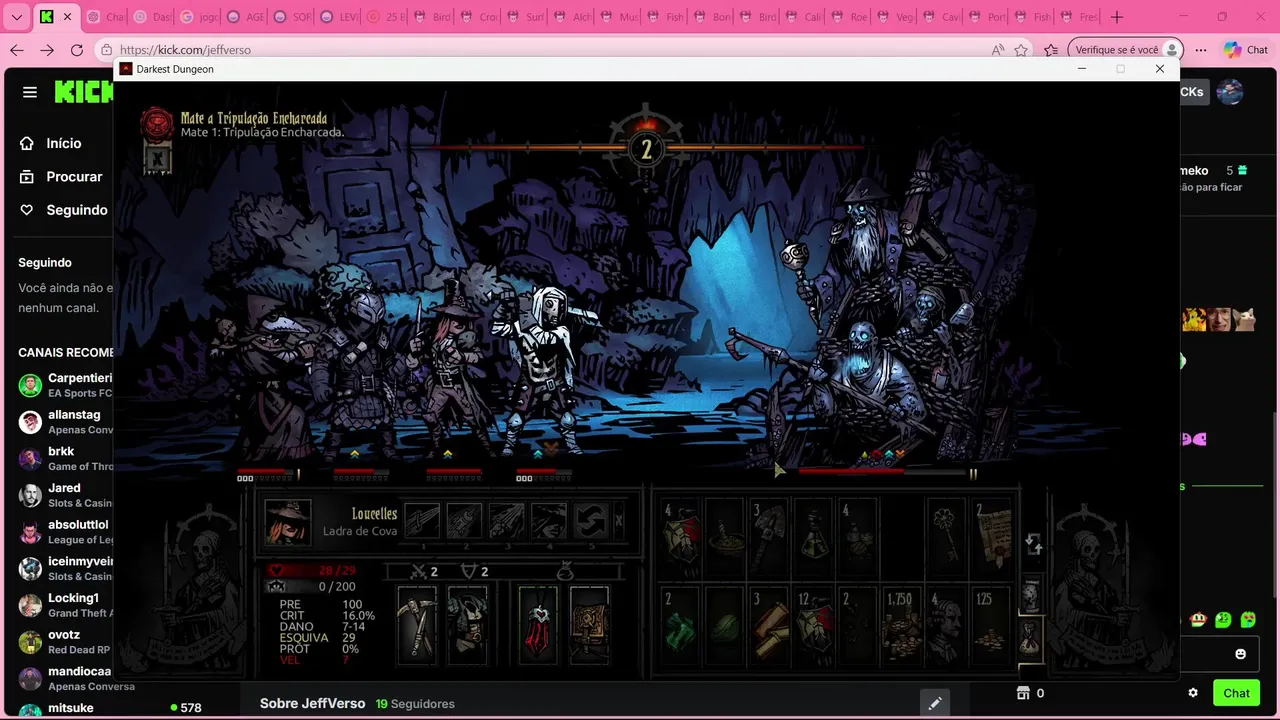Click the Loucelles hero portrait in the panel
The width and height of the screenshot is (1280, 720).
pos(287,522)
